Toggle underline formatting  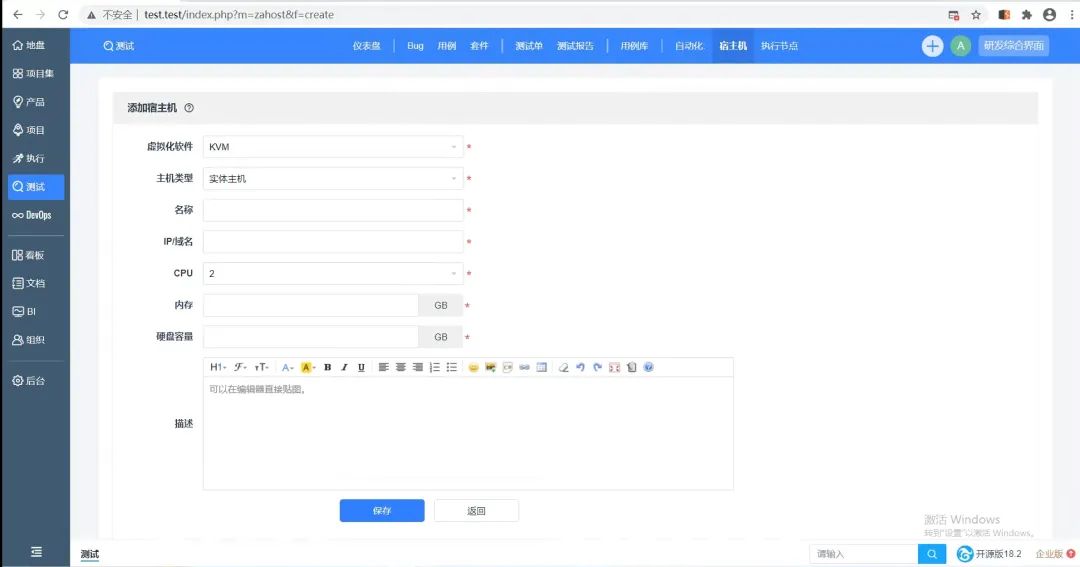pyautogui.click(x=361, y=367)
